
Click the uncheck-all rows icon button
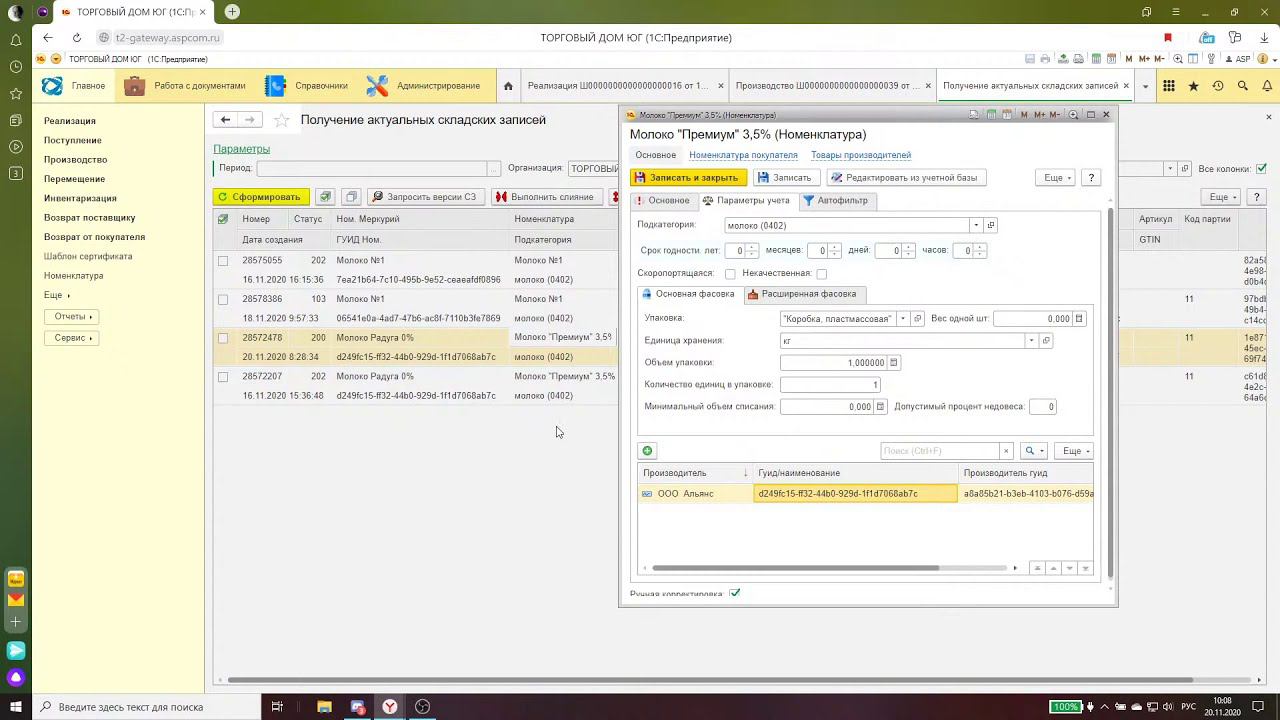click(x=351, y=197)
